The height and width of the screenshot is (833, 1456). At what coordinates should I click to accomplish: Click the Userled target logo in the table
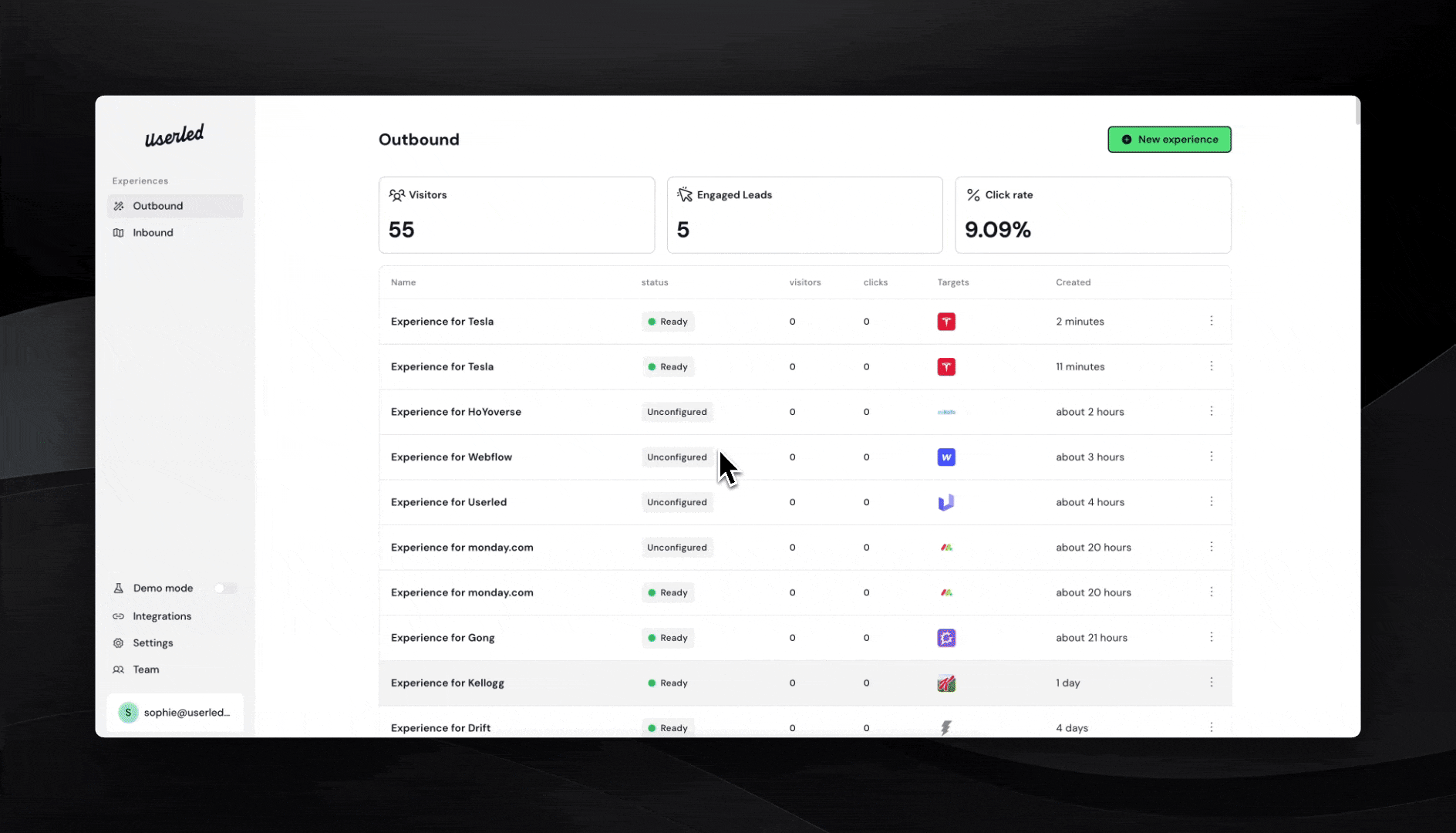946,502
